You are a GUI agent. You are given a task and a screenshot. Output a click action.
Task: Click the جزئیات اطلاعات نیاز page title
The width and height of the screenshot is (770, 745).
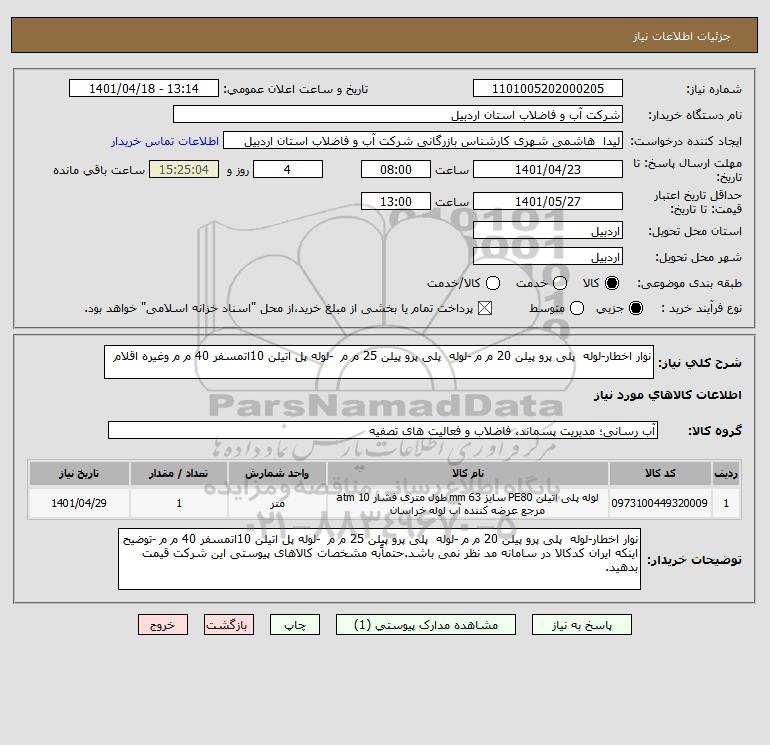point(682,36)
